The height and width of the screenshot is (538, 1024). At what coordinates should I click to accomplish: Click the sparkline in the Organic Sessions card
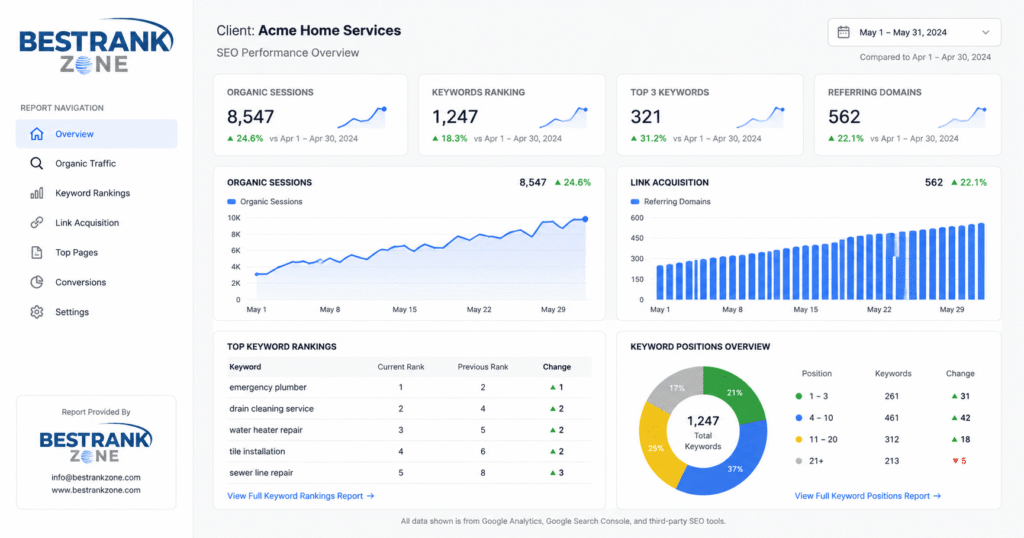pyautogui.click(x=362, y=118)
